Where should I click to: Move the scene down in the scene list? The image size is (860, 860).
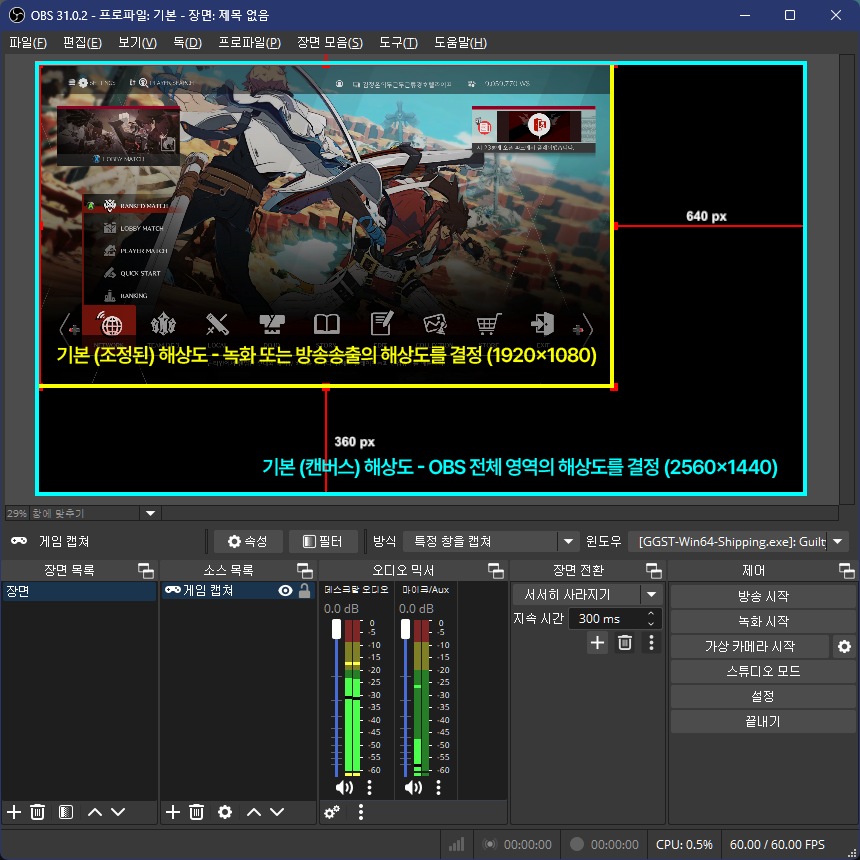point(118,812)
